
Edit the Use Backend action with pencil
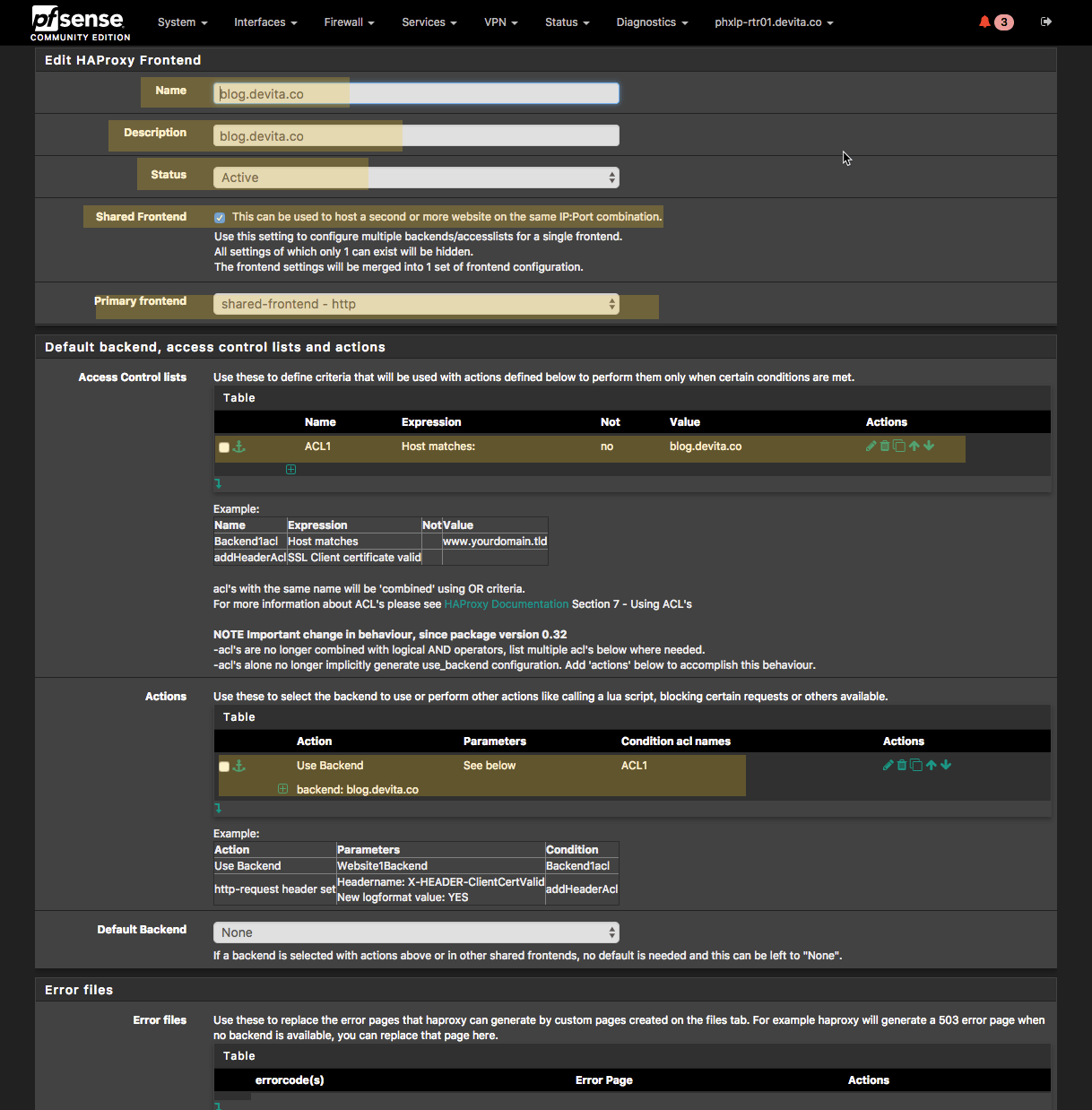pyautogui.click(x=888, y=765)
